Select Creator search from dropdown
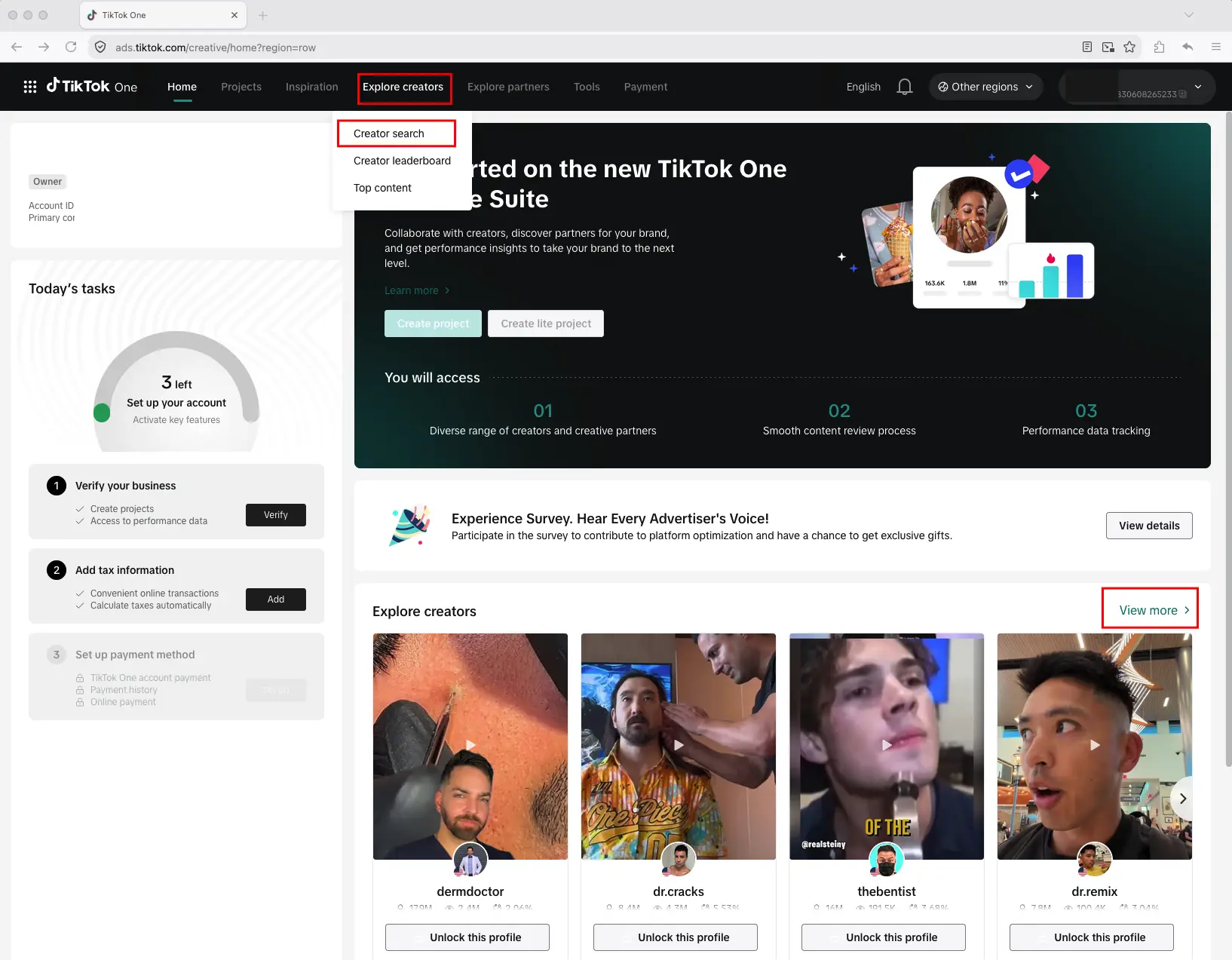This screenshot has height=960, width=1232. pos(389,133)
